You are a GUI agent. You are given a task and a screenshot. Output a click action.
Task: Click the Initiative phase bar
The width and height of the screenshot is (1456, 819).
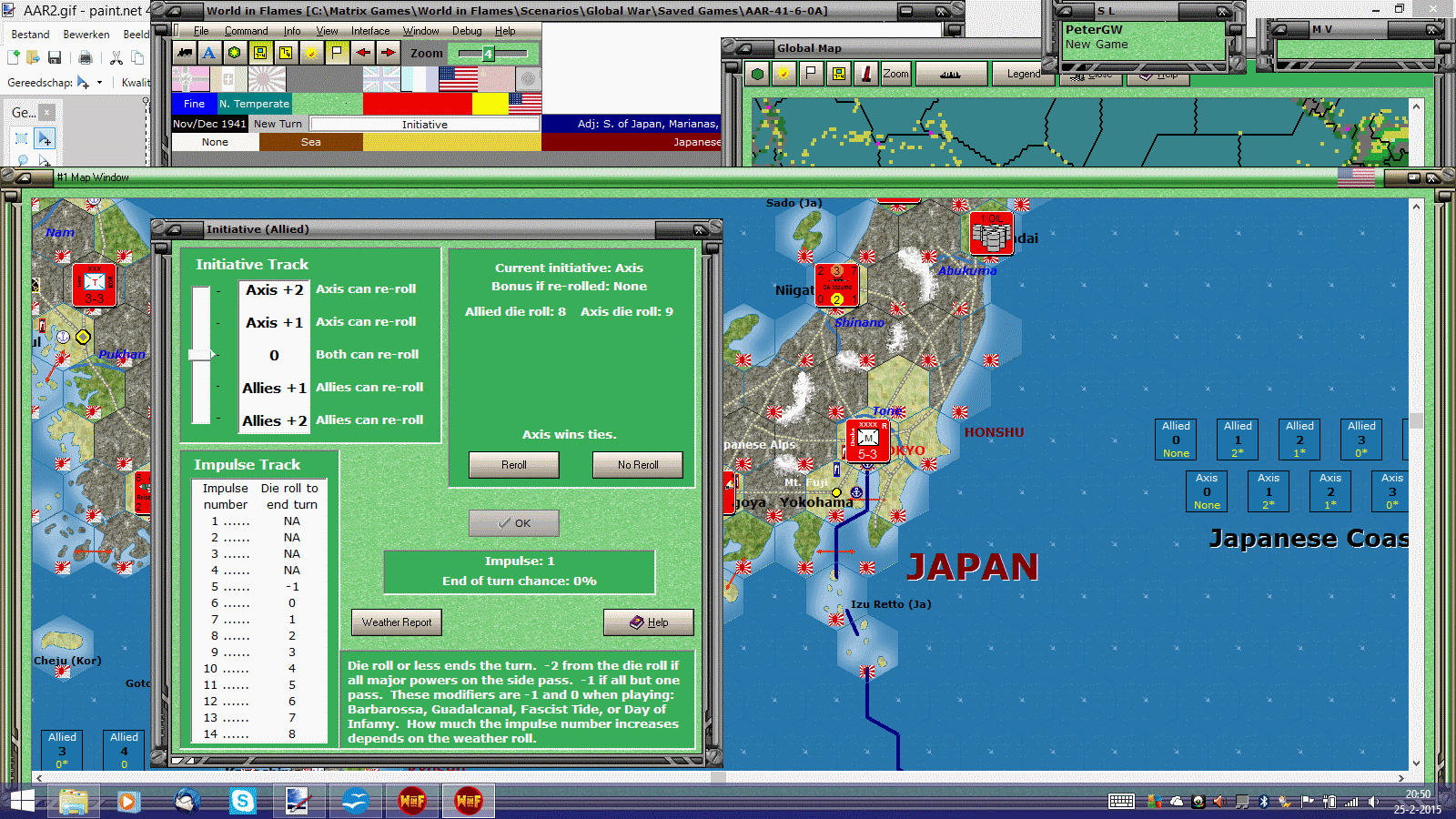click(x=425, y=124)
